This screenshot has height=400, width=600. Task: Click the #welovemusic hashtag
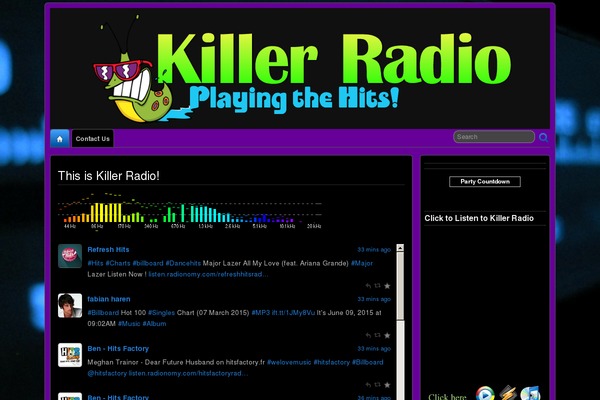point(289,362)
